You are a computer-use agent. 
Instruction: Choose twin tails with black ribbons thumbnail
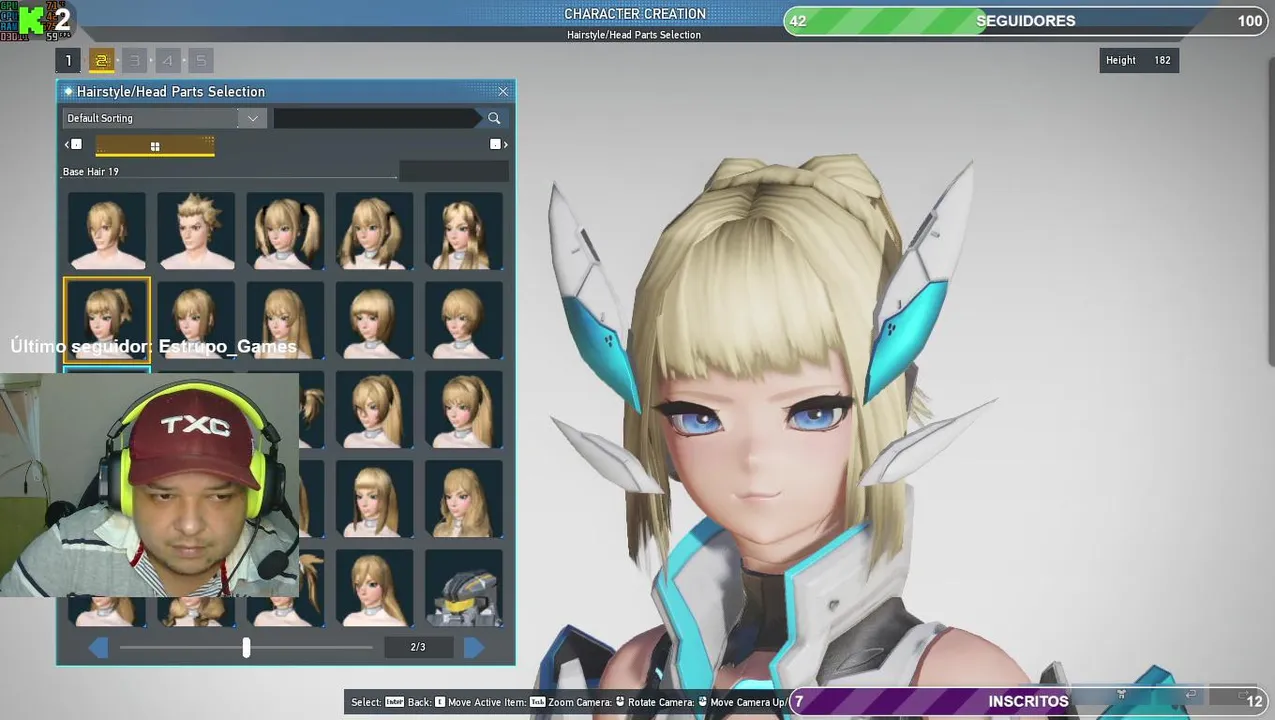coord(285,231)
